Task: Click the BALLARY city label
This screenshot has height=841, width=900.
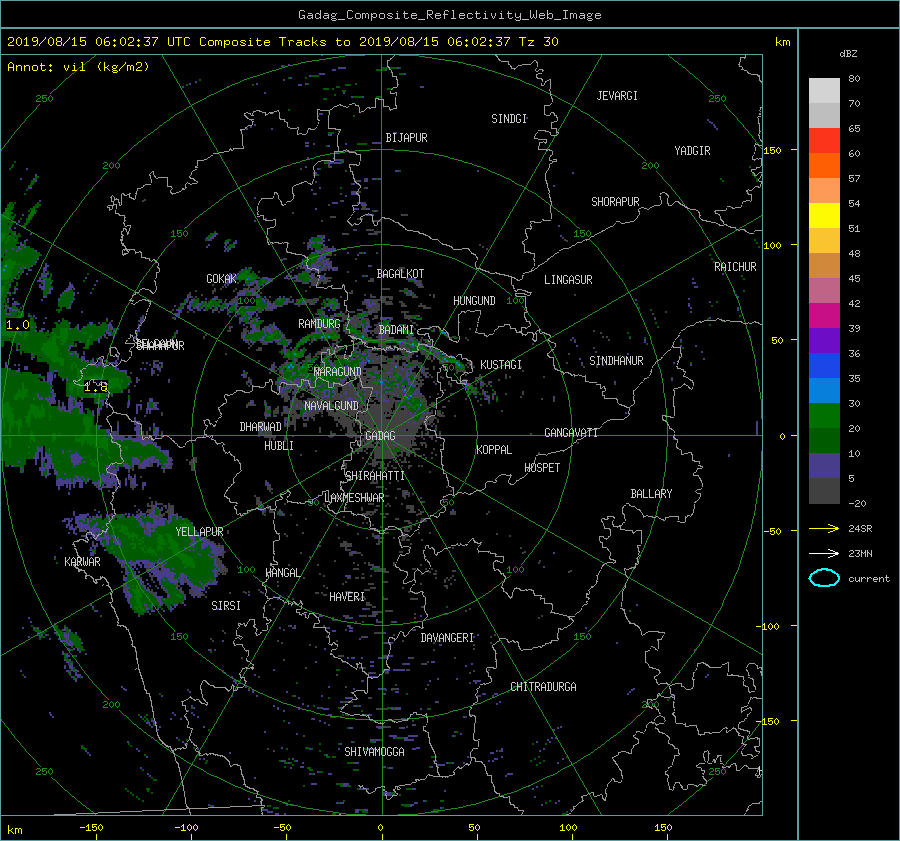Action: [651, 494]
